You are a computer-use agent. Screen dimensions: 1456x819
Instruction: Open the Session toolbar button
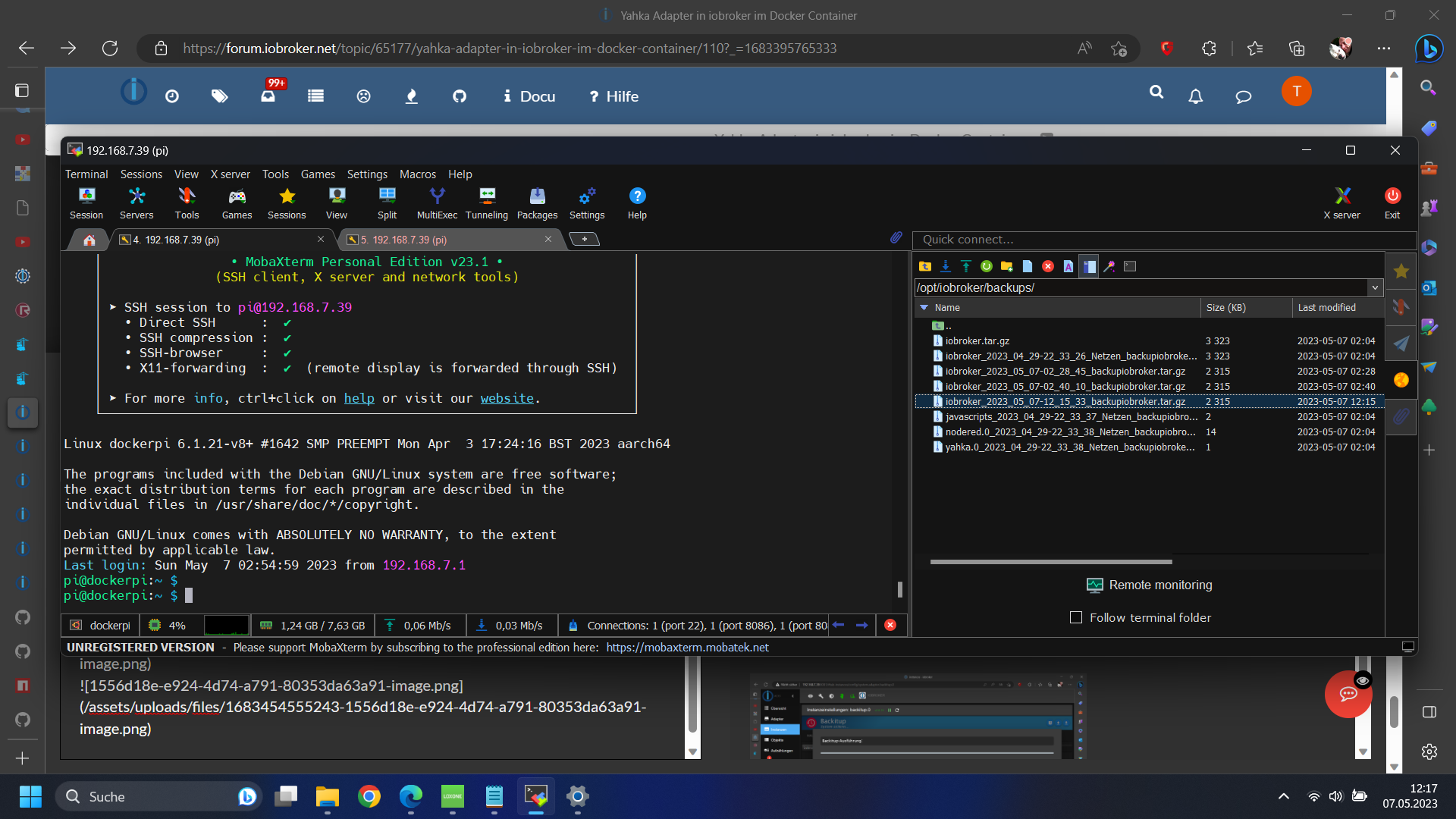tap(86, 203)
